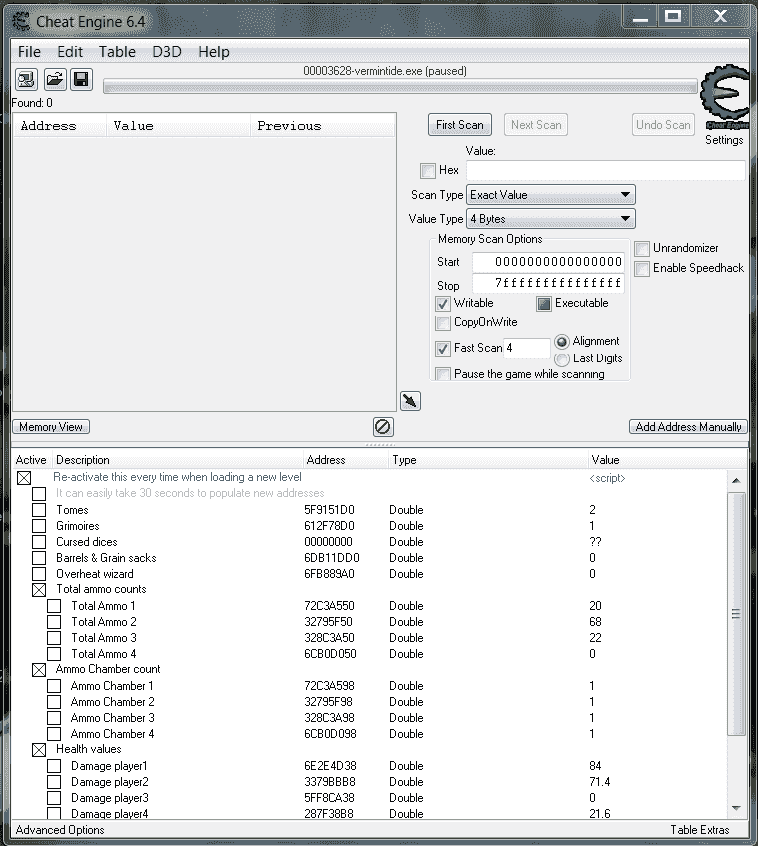Click the Start address field
This screenshot has width=758, height=846.
(548, 262)
